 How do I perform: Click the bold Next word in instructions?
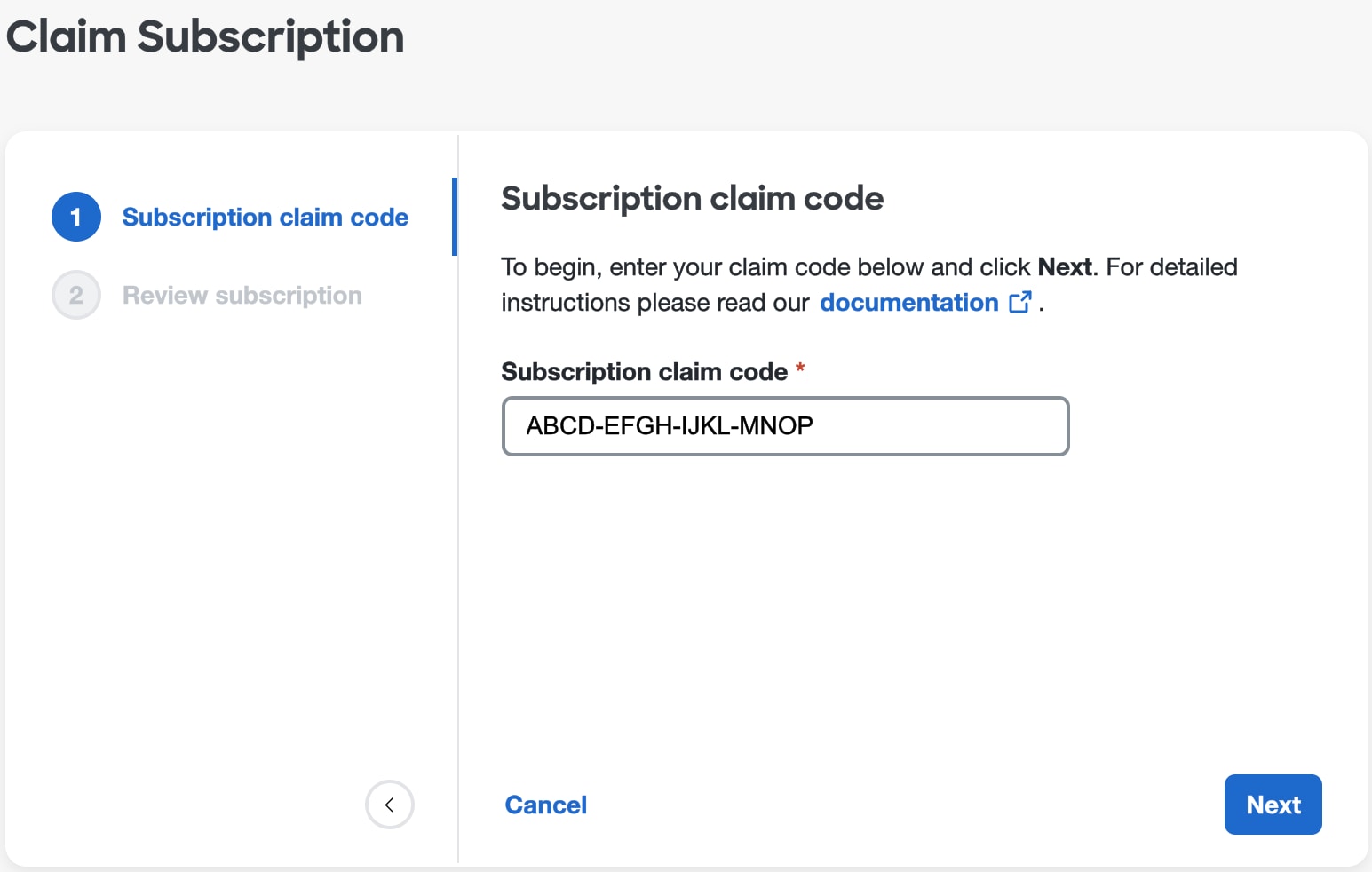(x=1065, y=267)
